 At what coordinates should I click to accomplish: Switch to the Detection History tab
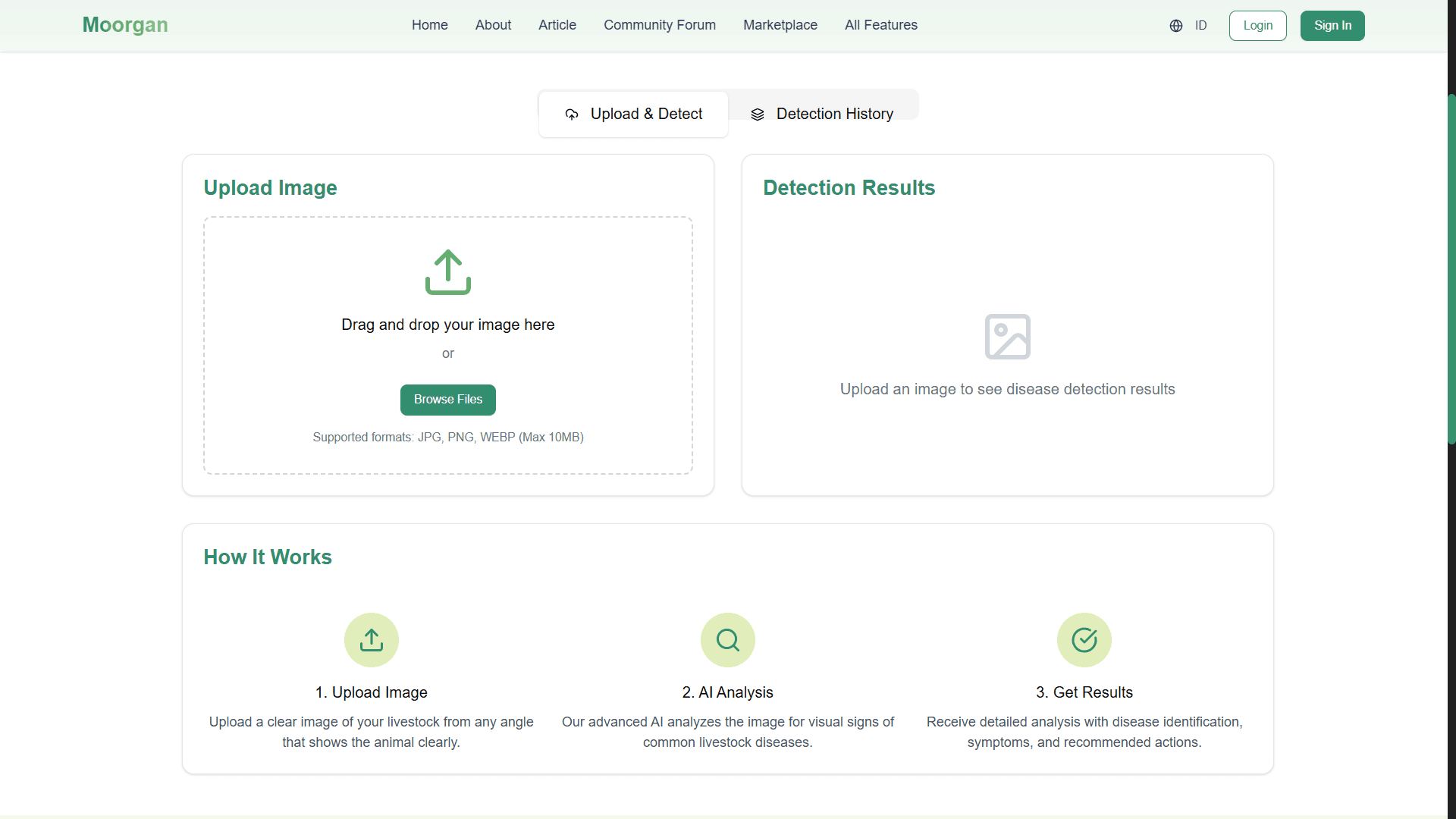point(824,114)
